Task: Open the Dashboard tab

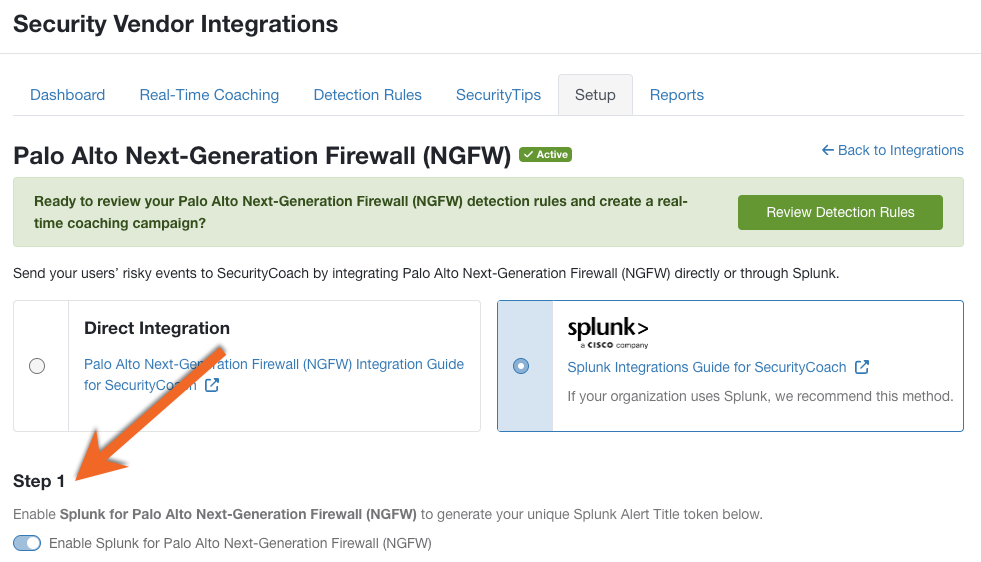Action: (x=68, y=95)
